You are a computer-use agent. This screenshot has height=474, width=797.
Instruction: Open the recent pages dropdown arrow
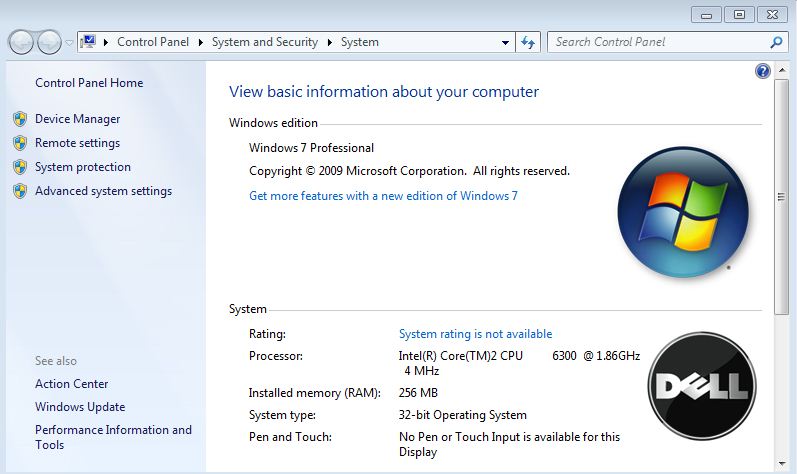[69, 43]
